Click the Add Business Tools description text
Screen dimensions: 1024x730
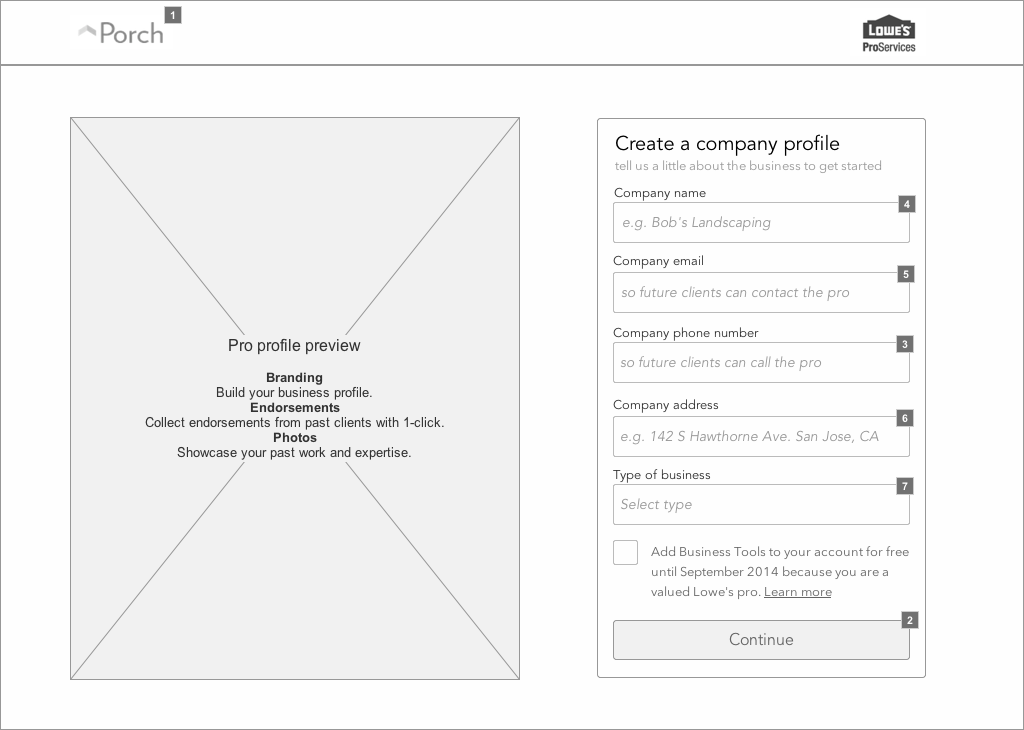click(x=780, y=571)
